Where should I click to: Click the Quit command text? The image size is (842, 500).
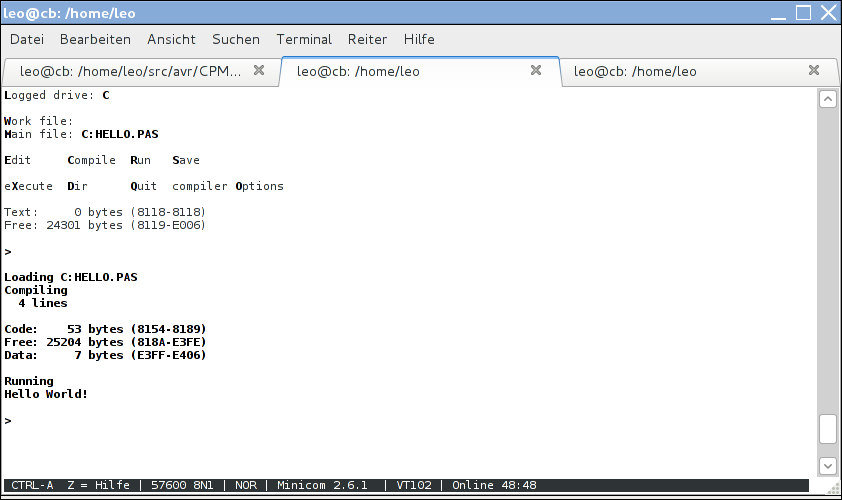point(144,186)
